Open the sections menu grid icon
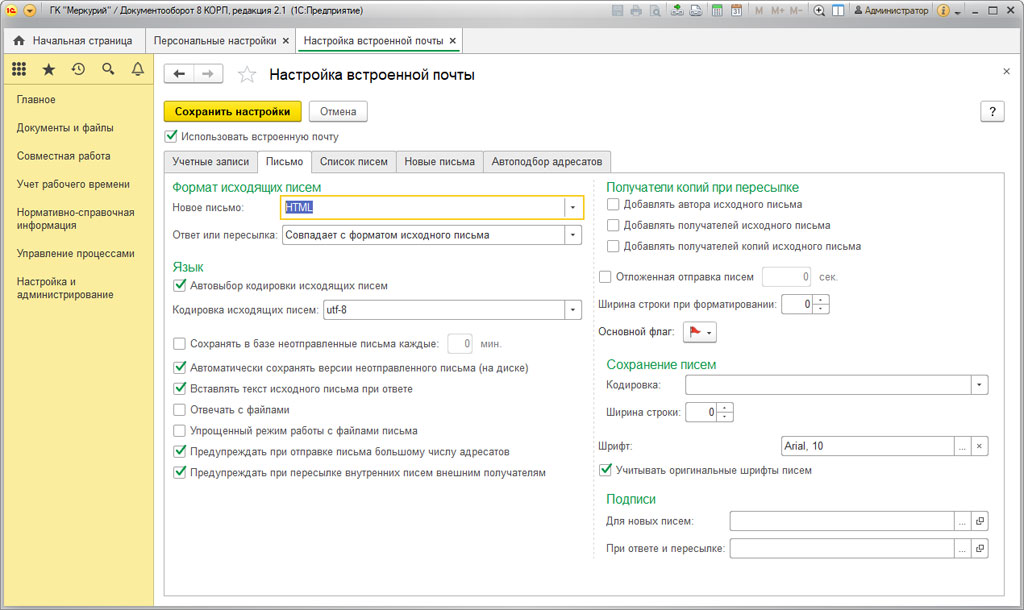 (x=19, y=69)
